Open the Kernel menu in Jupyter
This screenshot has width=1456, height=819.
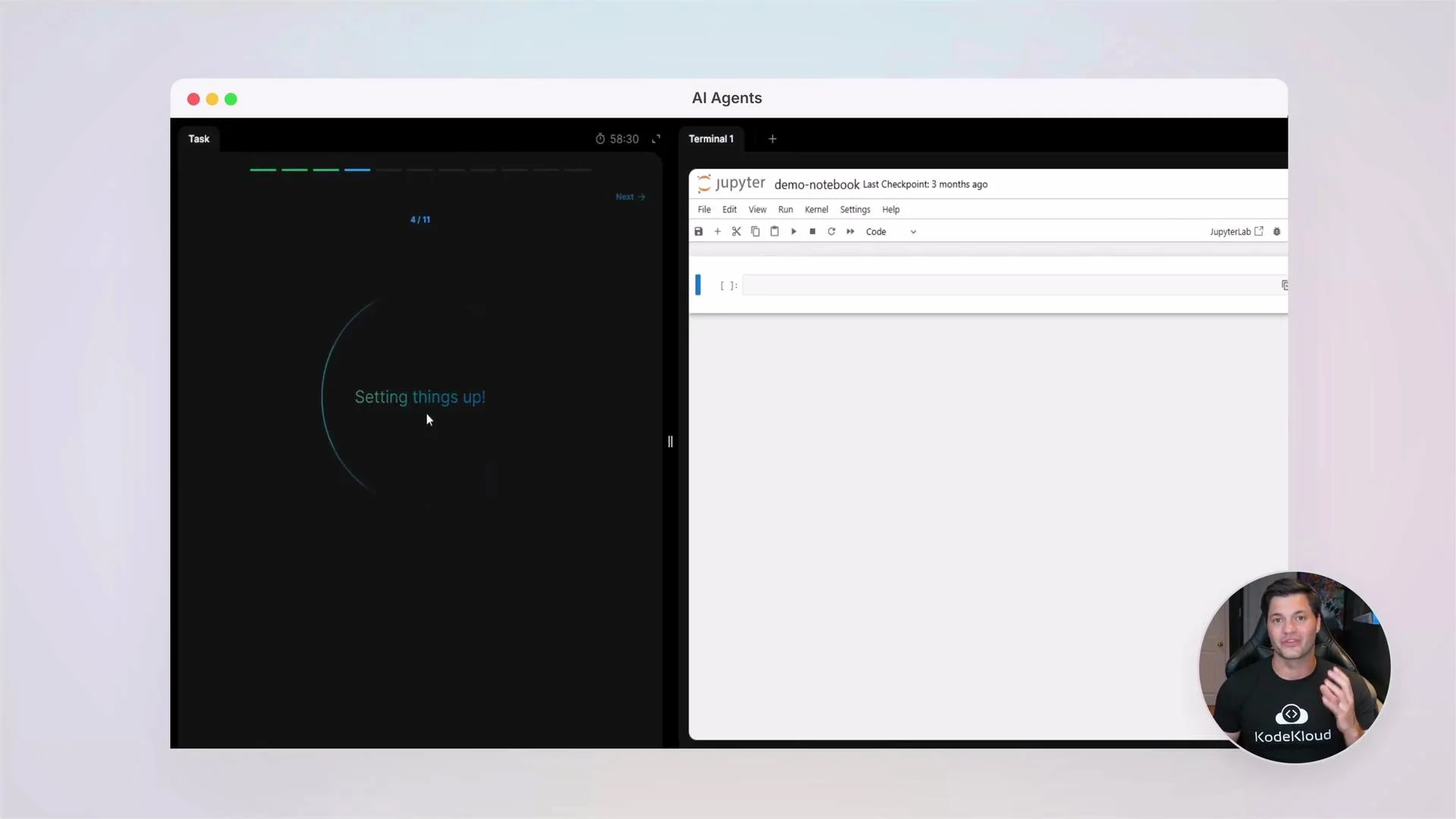point(816,209)
